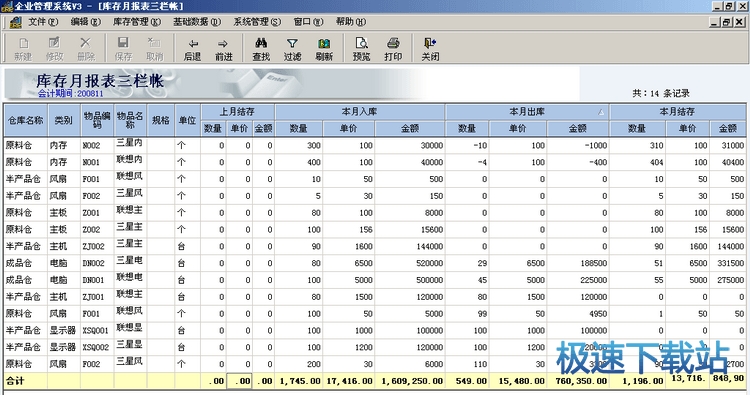
Task: Click the 合计 row label
Action: (x=15, y=381)
